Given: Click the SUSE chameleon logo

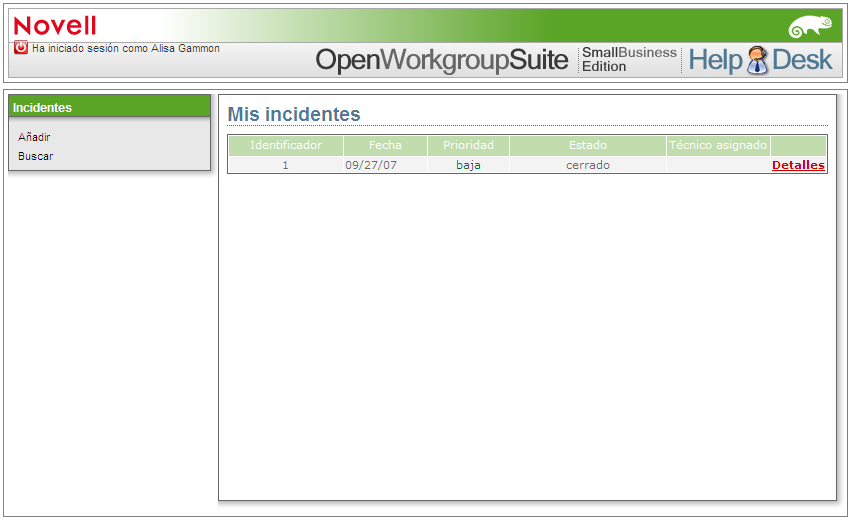Looking at the screenshot, I should point(810,26).
